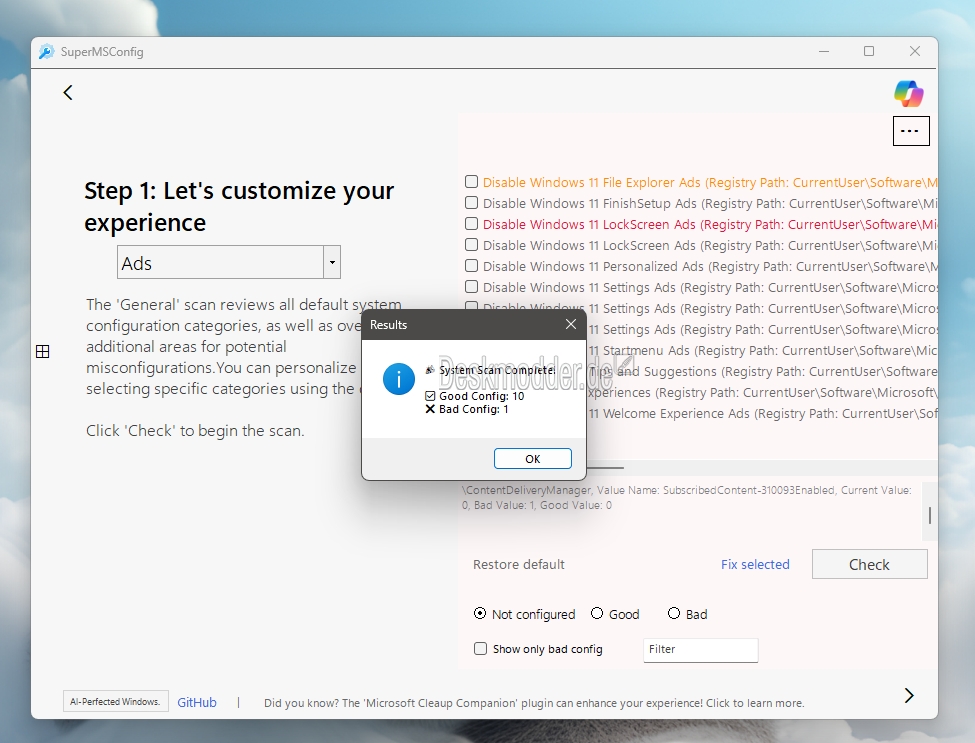Click the details pane vertical scrollbar
This screenshot has width=975, height=743.
tap(930, 515)
